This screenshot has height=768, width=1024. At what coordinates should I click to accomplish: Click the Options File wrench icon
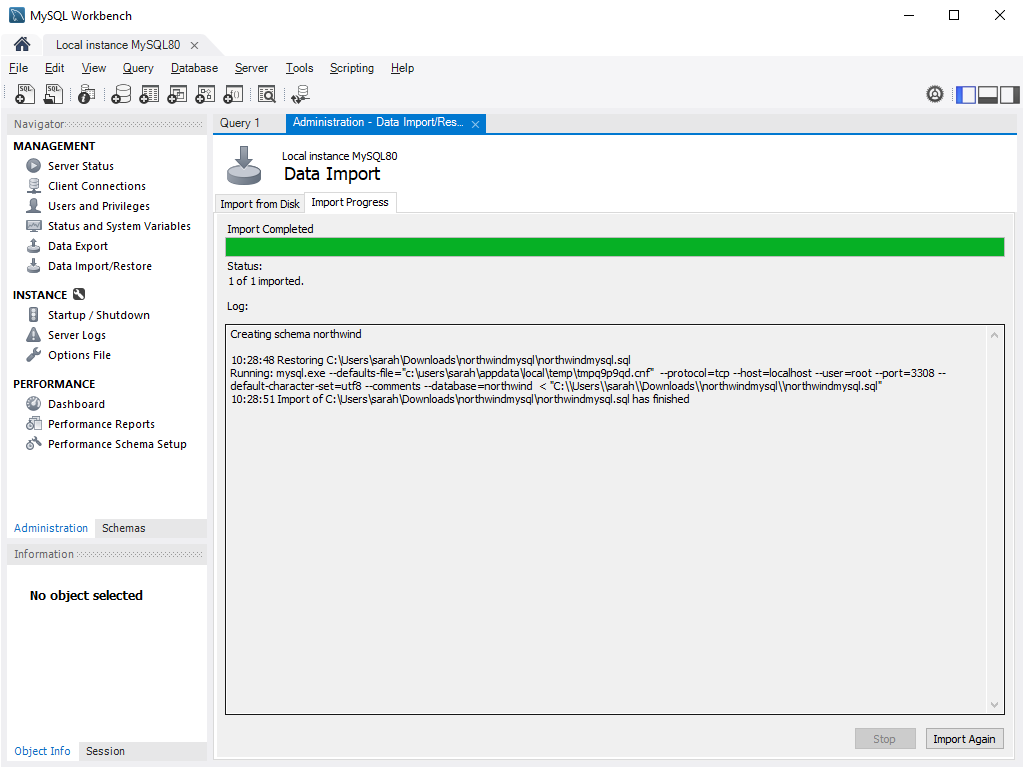point(33,355)
